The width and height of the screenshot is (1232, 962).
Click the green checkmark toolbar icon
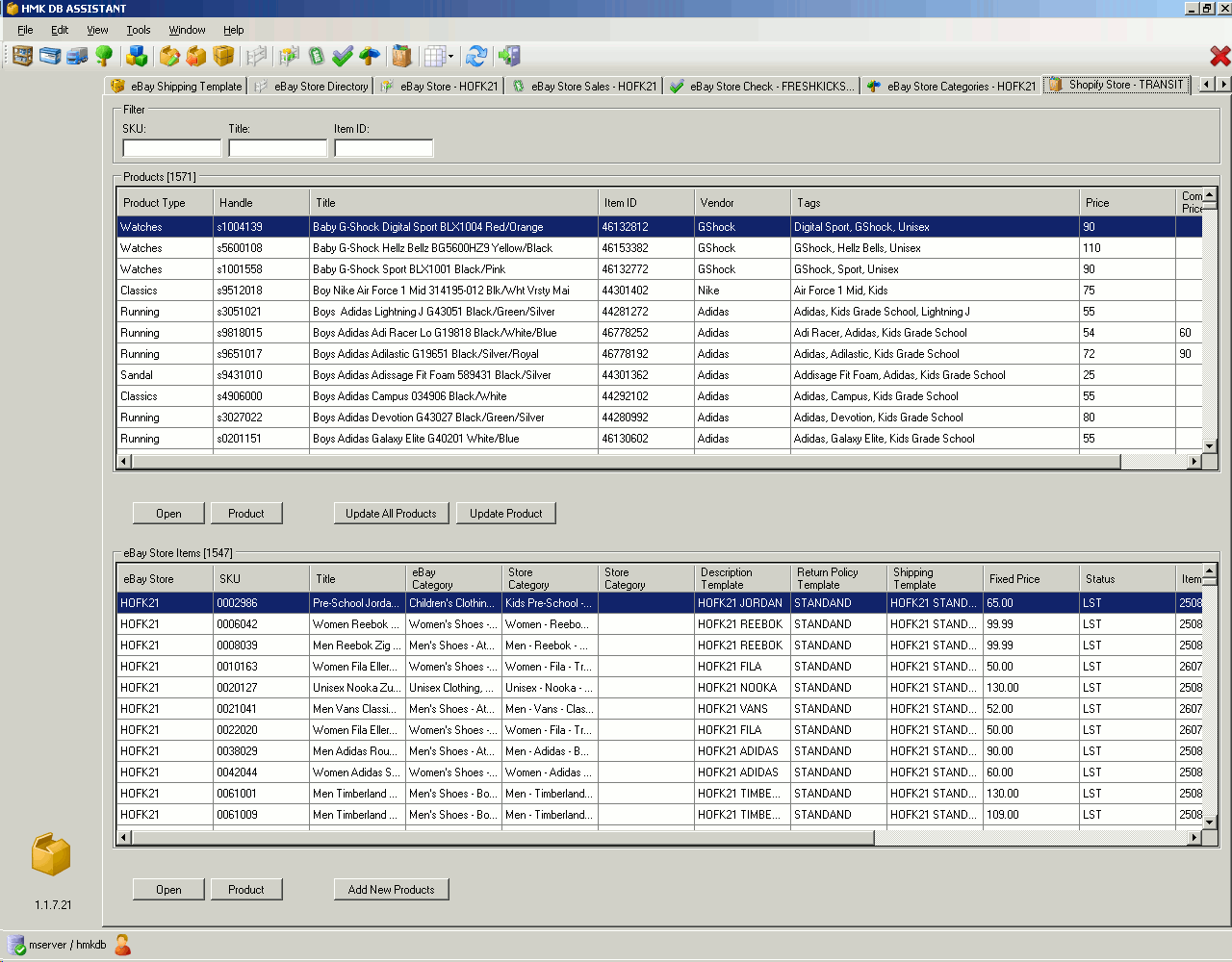point(343,56)
